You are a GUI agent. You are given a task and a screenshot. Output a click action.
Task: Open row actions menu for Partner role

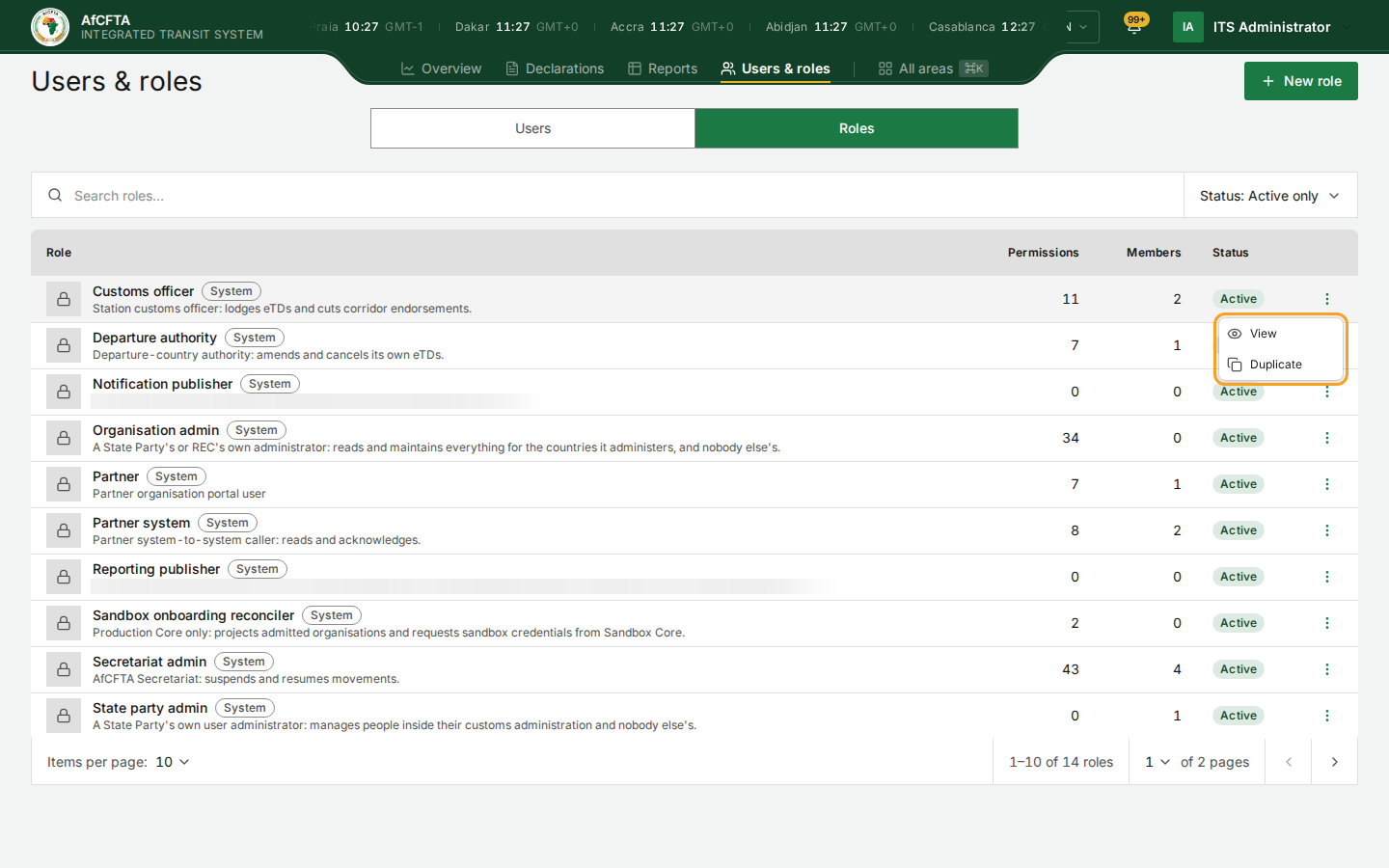coord(1327,484)
